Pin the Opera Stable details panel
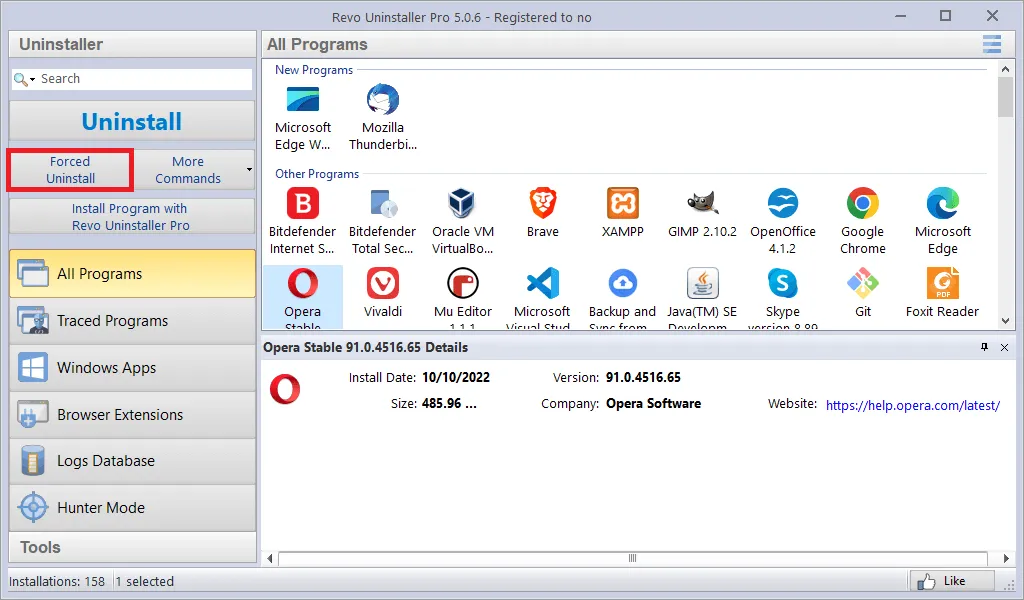This screenshot has height=600, width=1024. (x=984, y=347)
